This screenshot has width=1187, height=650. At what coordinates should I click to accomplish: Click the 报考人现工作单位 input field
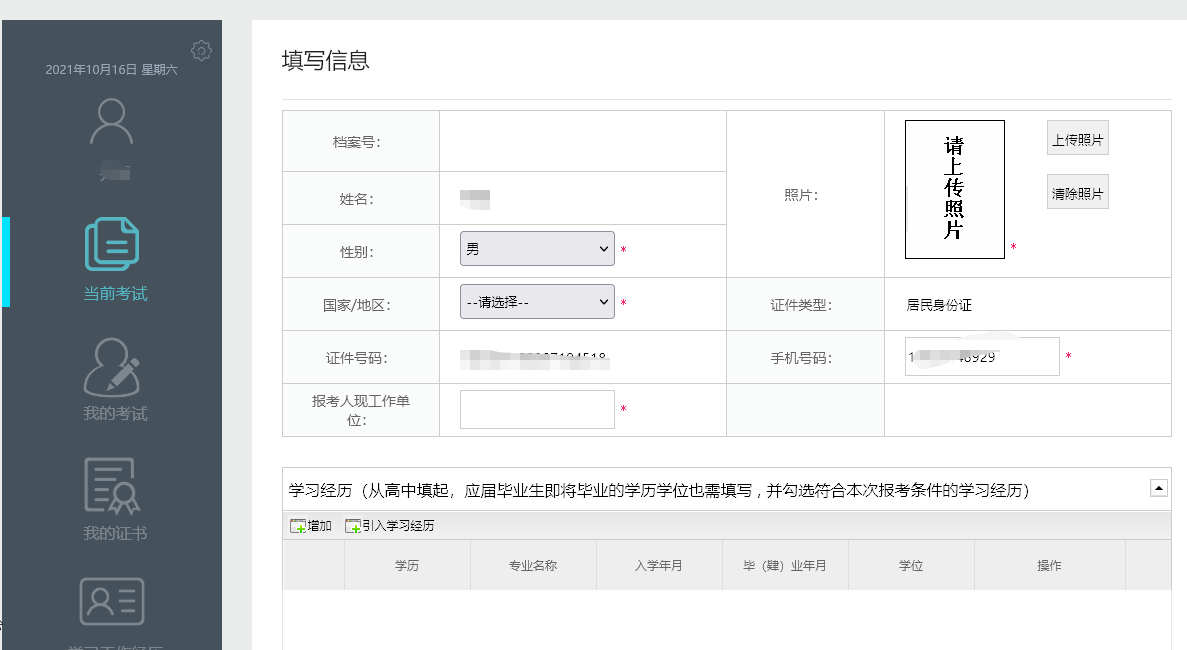[537, 409]
